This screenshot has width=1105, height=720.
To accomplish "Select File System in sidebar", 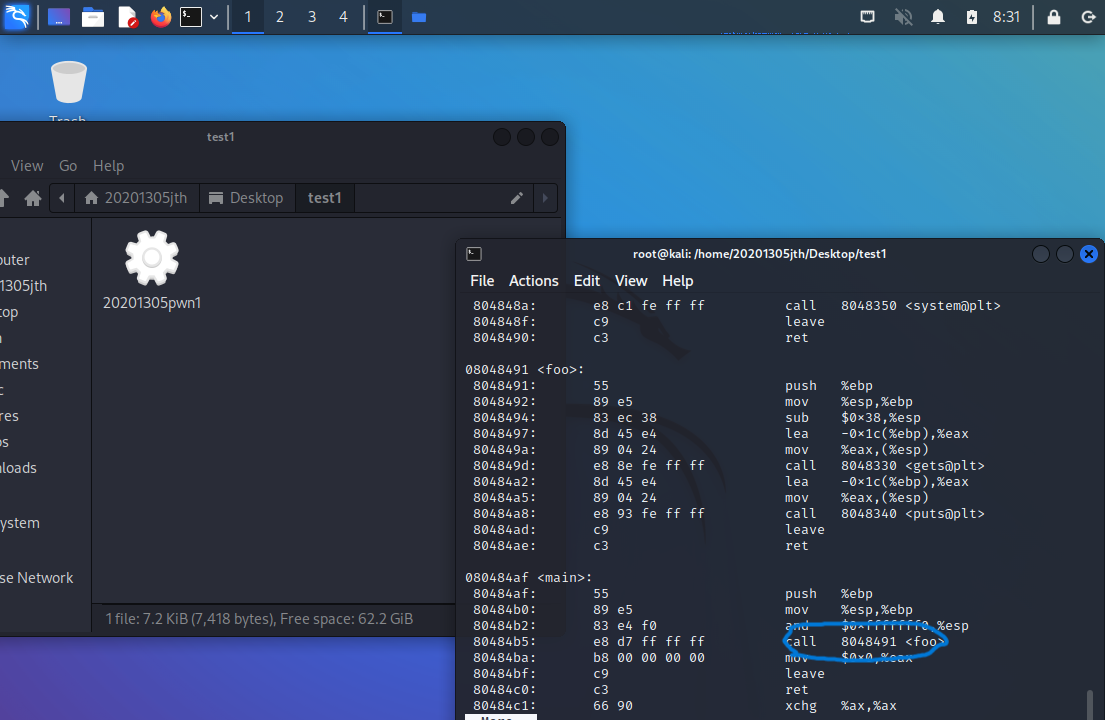I will tap(20, 523).
